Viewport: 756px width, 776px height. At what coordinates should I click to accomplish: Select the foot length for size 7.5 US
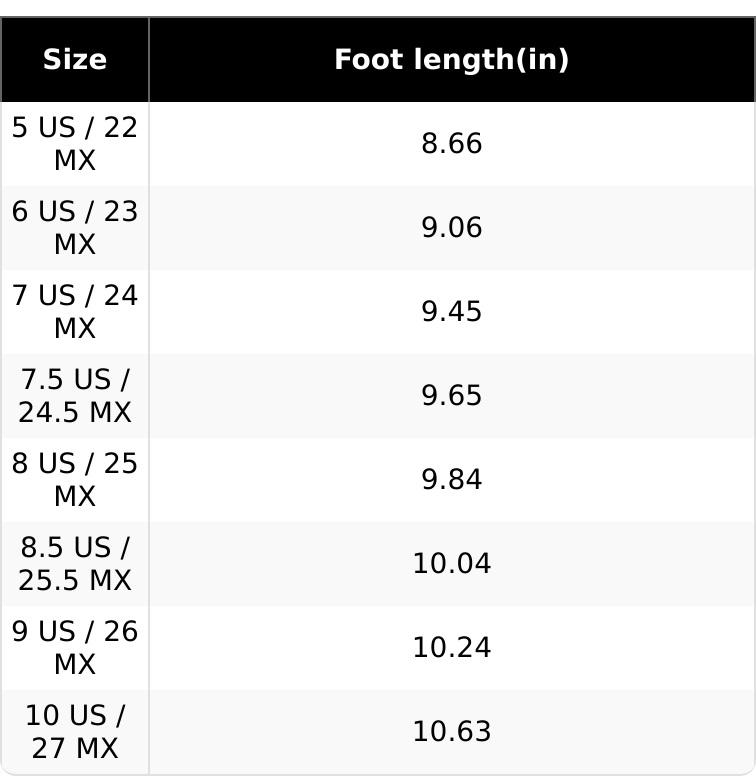(451, 396)
